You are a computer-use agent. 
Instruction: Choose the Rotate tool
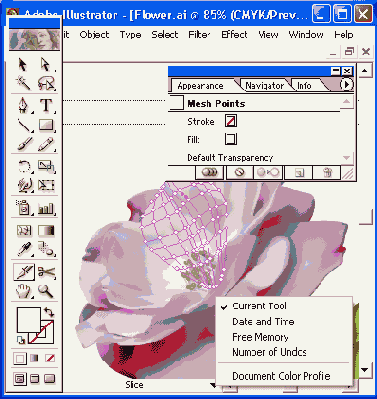[24, 166]
